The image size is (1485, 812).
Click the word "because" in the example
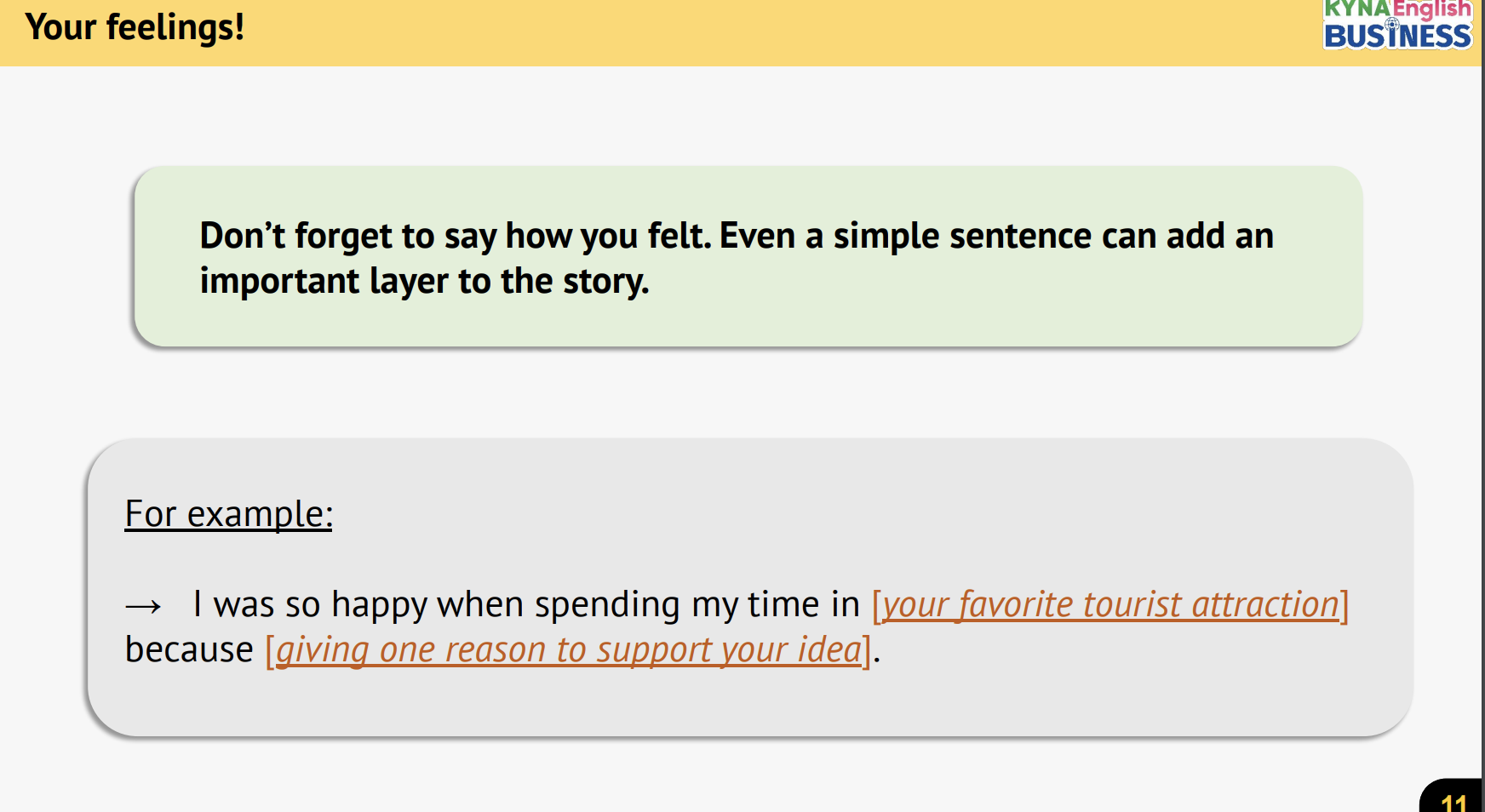click(x=189, y=650)
